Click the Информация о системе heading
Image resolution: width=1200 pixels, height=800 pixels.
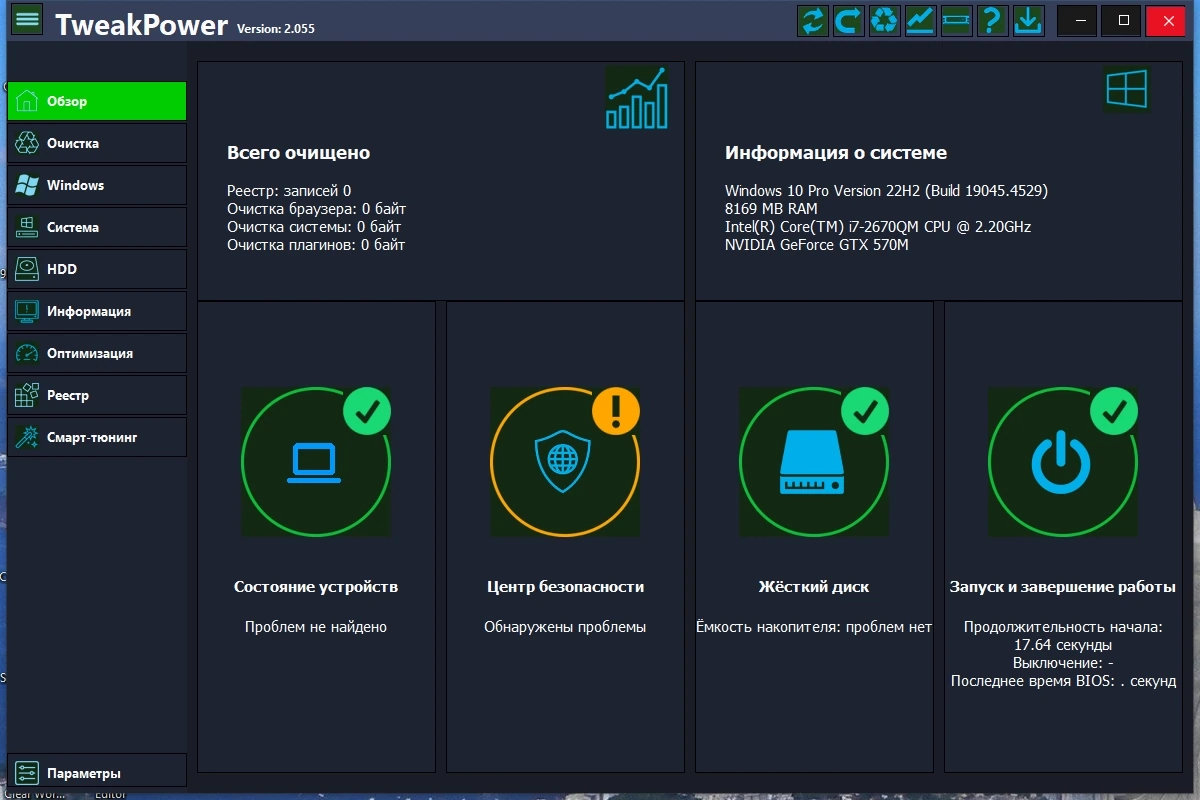[836, 153]
